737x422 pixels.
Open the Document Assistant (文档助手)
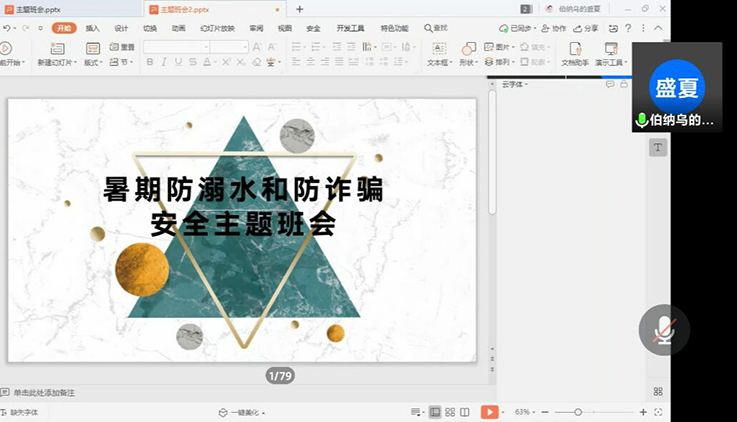point(575,49)
